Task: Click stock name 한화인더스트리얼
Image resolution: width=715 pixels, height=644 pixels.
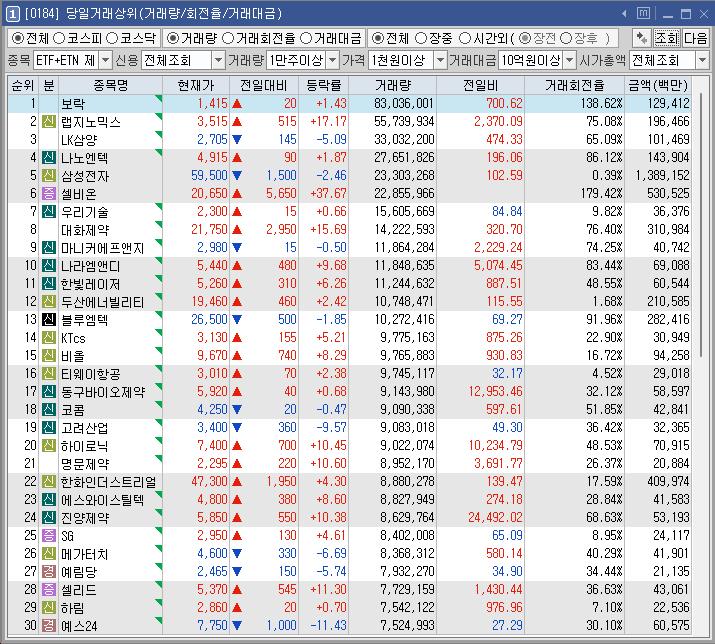Action: pos(109,482)
